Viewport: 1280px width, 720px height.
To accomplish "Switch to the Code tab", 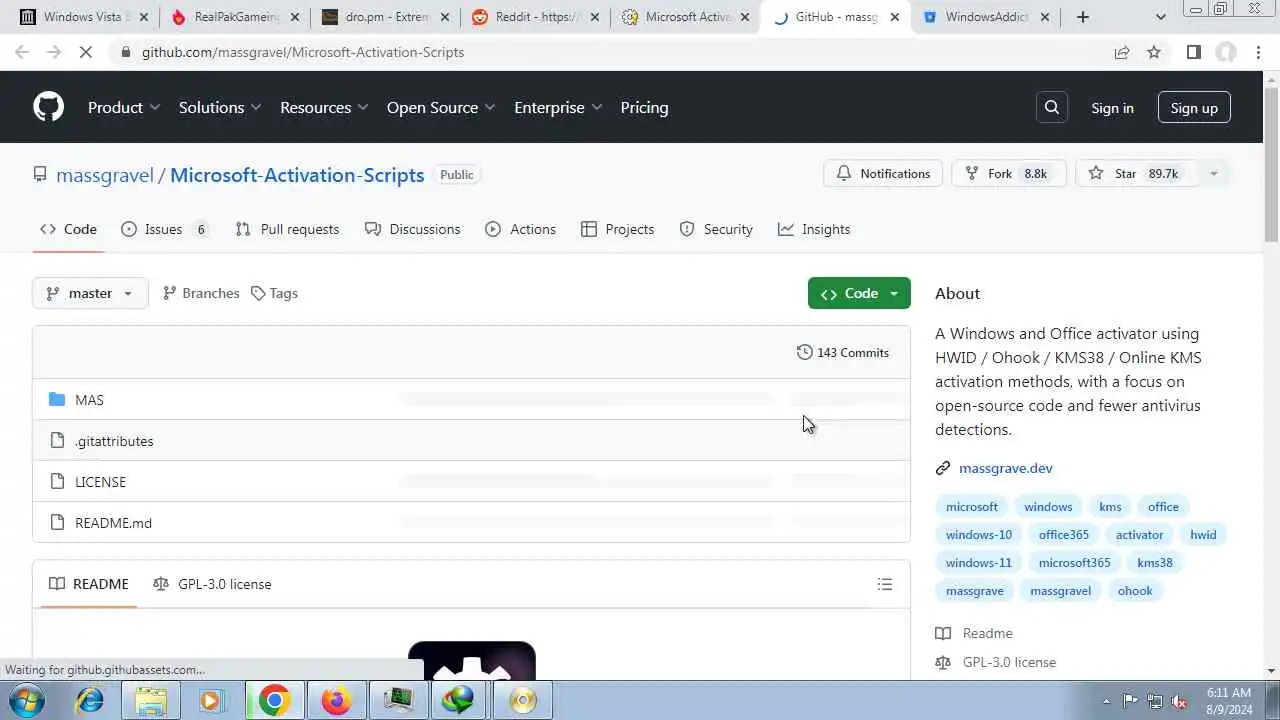I will pos(68,229).
